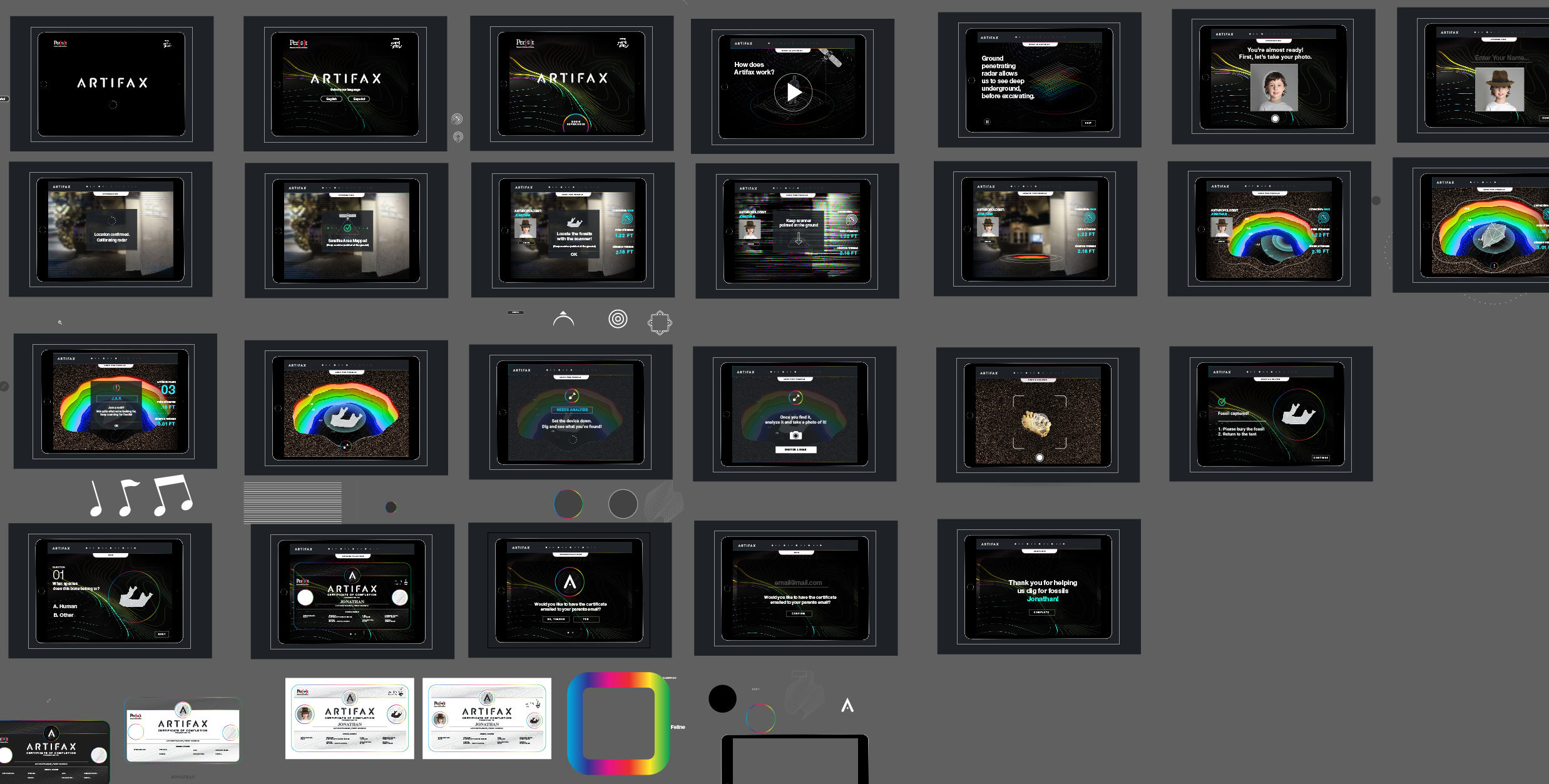The image size is (1549, 784).
Task: Click the Begin Experience circle button
Action: (x=576, y=123)
